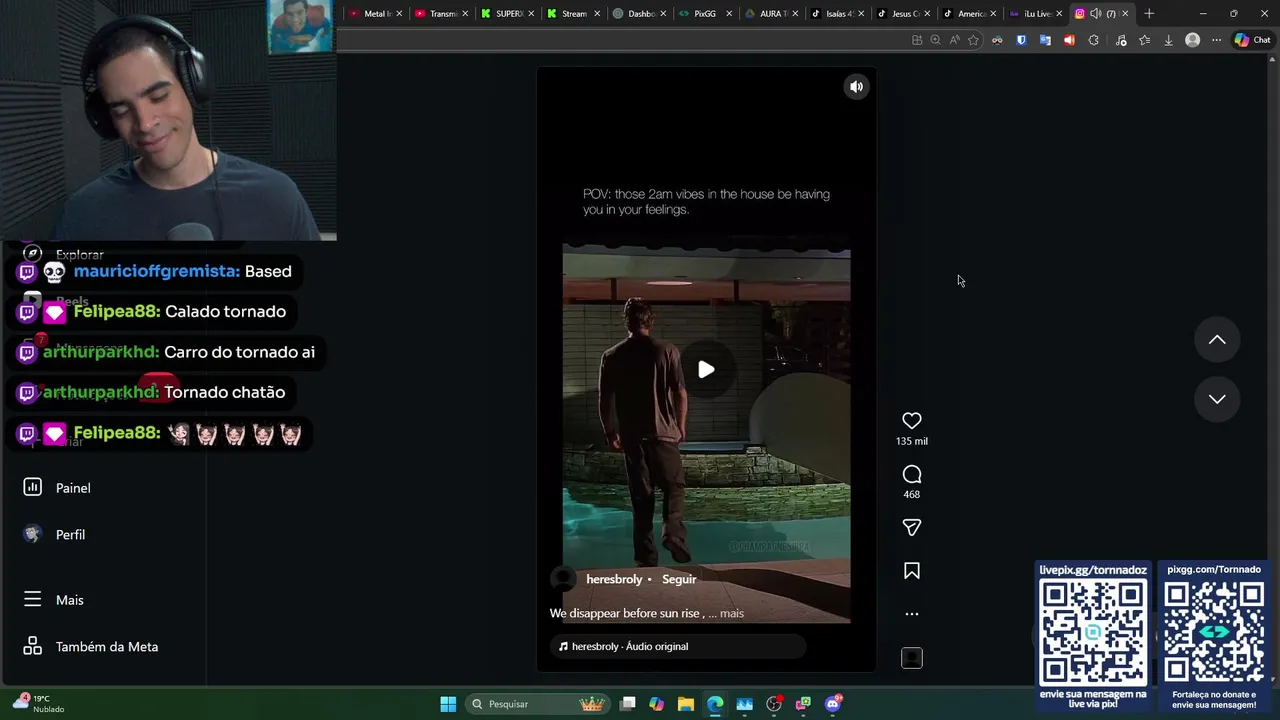Share the reel with the paper-plane icon
Image resolution: width=1280 pixels, height=720 pixels.
(x=911, y=527)
